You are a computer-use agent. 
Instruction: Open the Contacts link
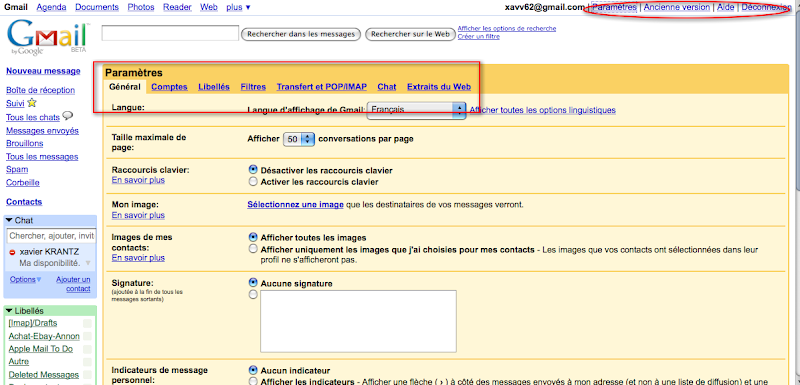(x=24, y=202)
